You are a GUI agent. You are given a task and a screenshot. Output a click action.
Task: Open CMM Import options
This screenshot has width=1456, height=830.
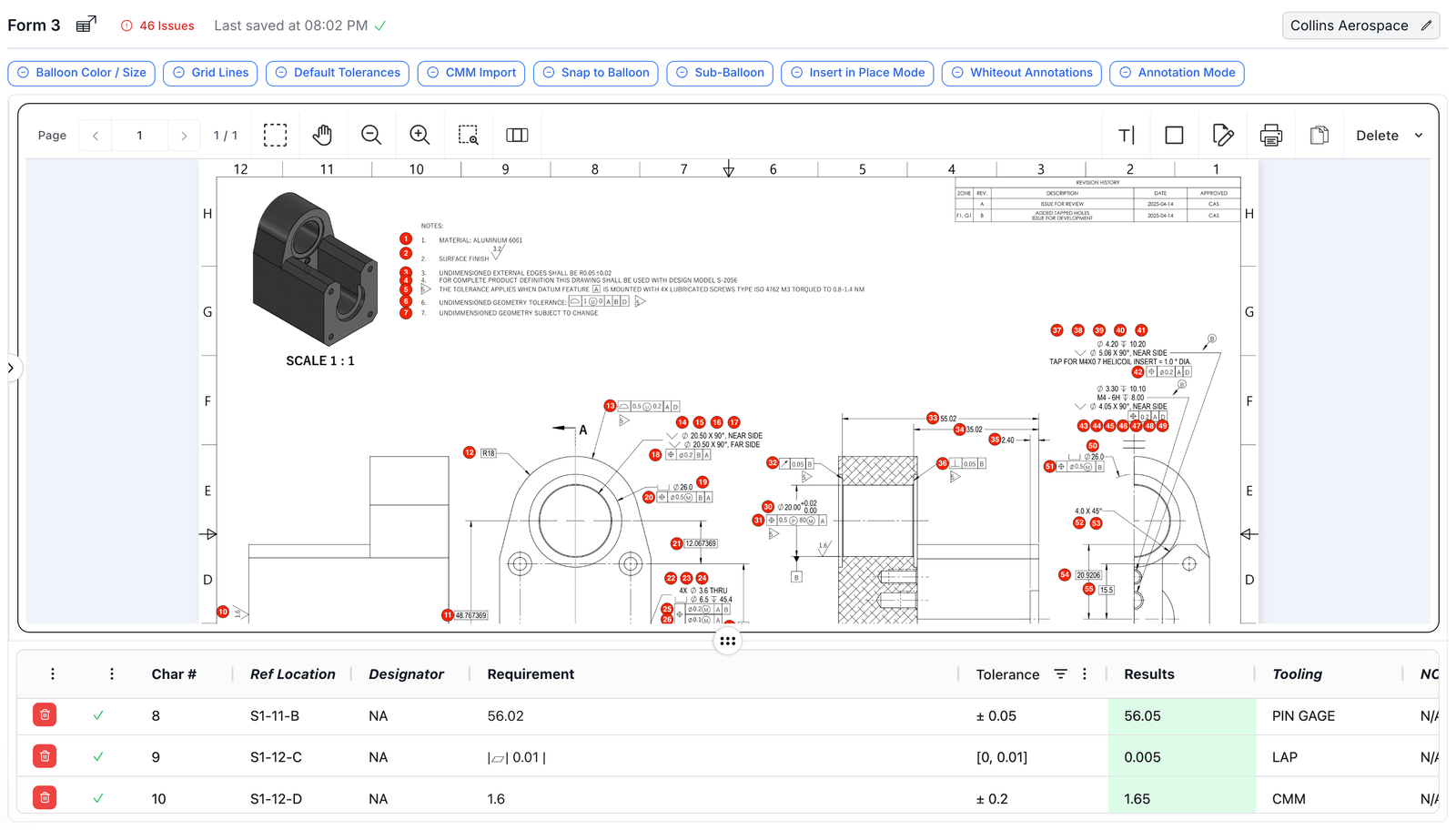470,73
